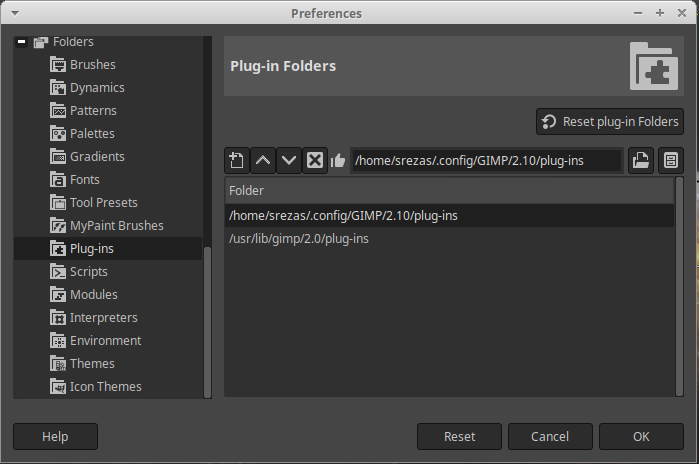Click the folder list vertical scrollbar
This screenshot has height=464, width=699.
679,287
